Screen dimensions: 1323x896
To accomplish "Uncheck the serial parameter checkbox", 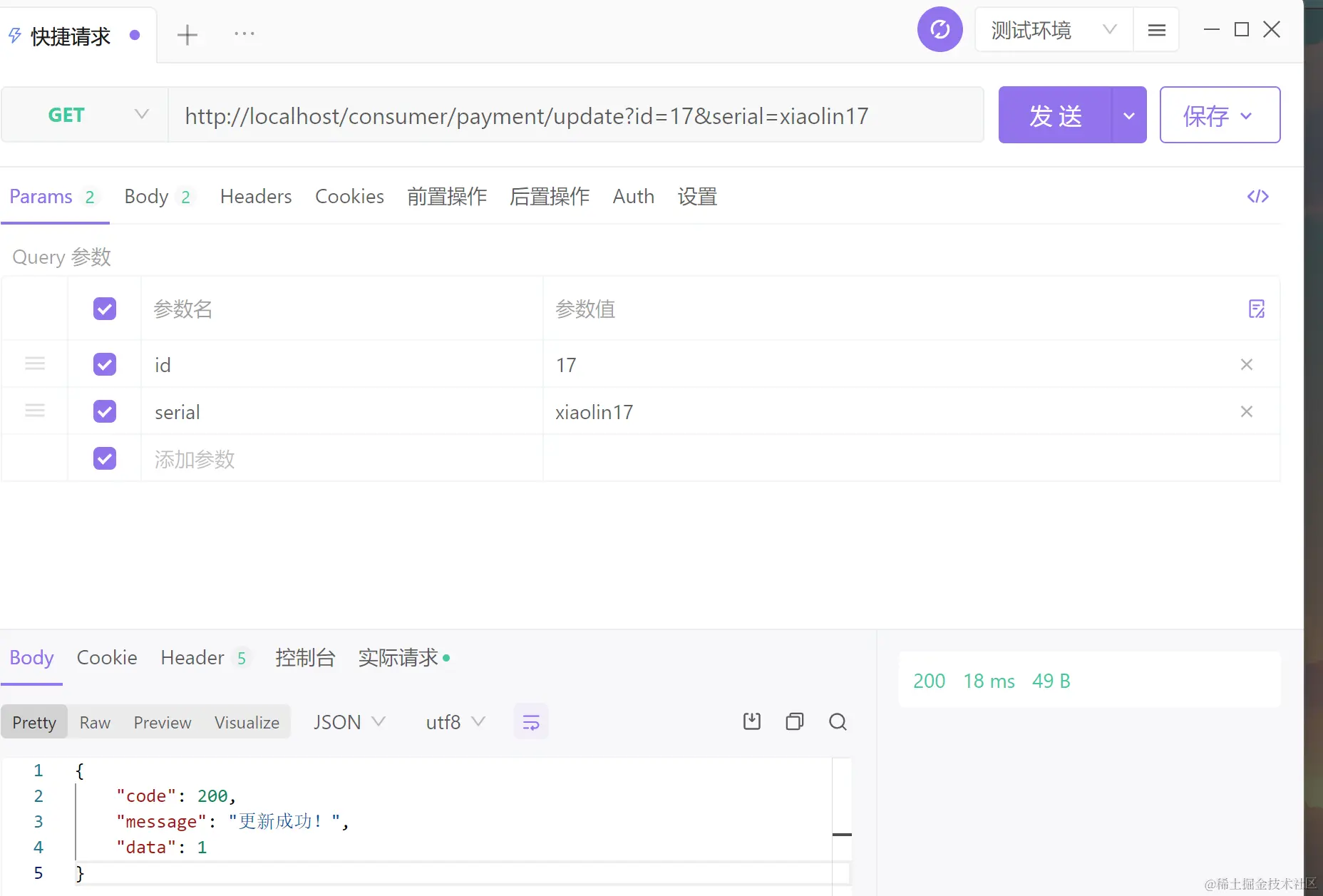I will coord(105,411).
